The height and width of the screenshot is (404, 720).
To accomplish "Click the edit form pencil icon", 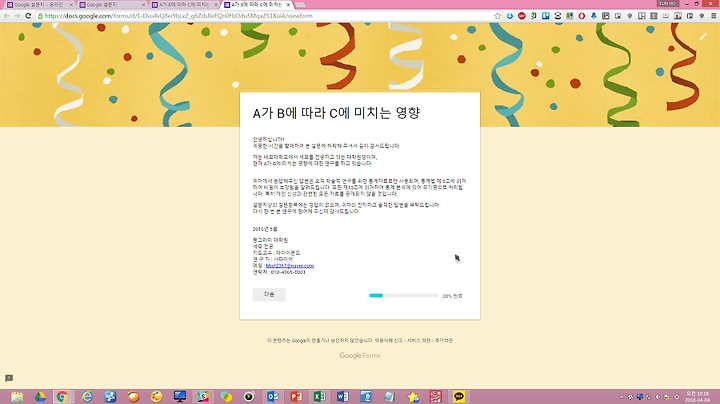I will (x=703, y=36).
